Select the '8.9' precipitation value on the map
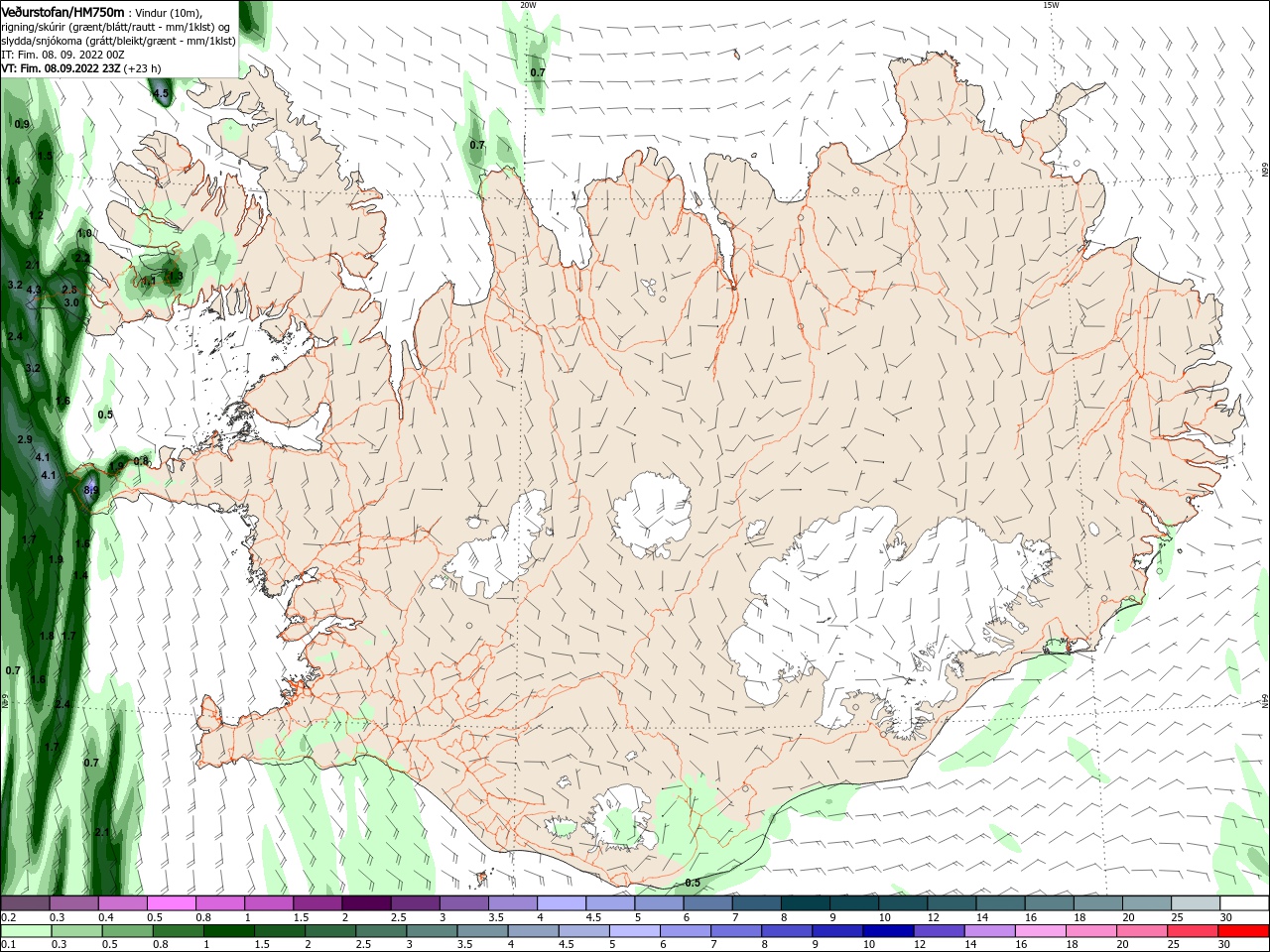The width and height of the screenshot is (1270, 952). pos(91,490)
